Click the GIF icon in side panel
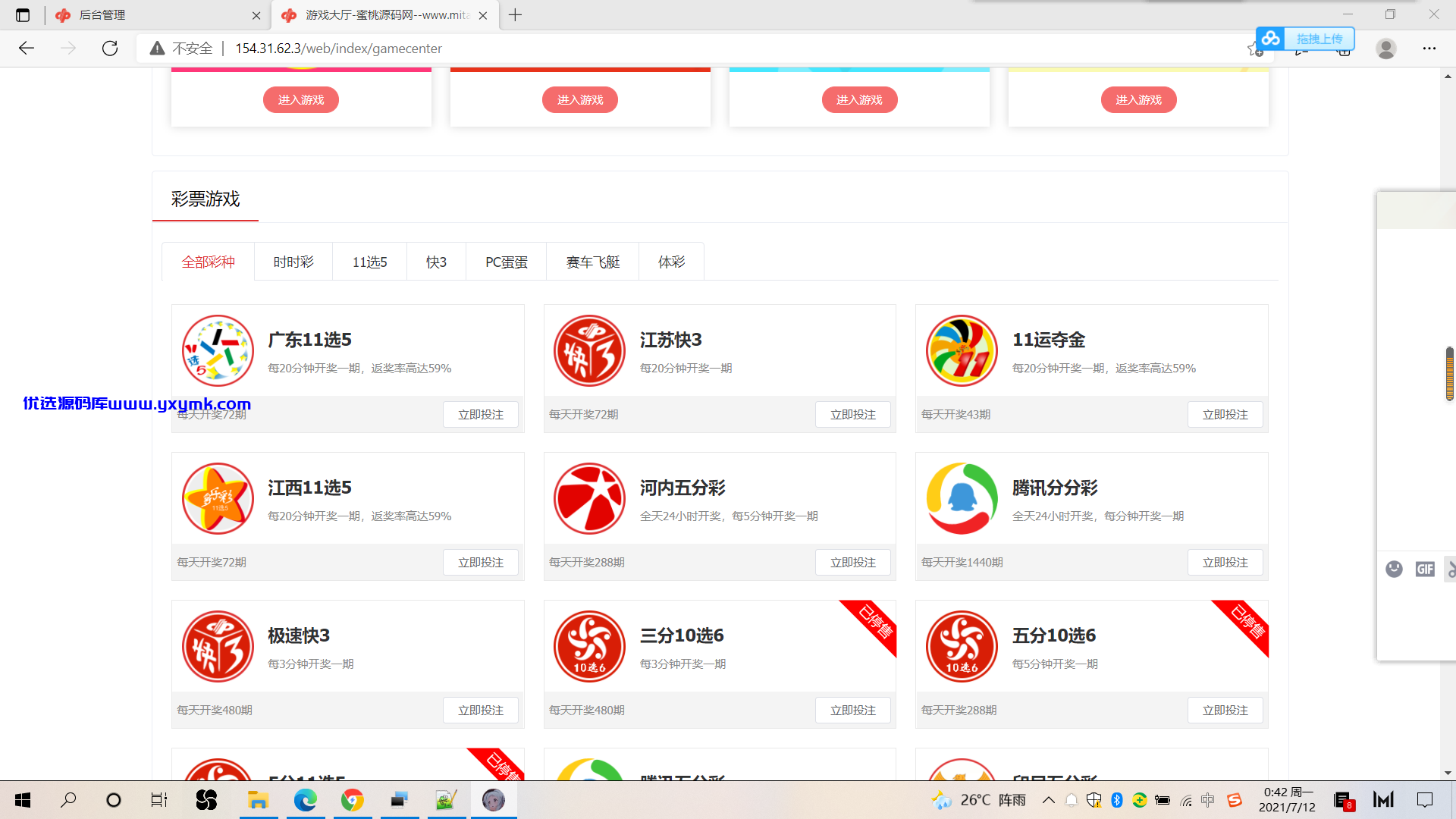The height and width of the screenshot is (819, 1456). coord(1425,569)
